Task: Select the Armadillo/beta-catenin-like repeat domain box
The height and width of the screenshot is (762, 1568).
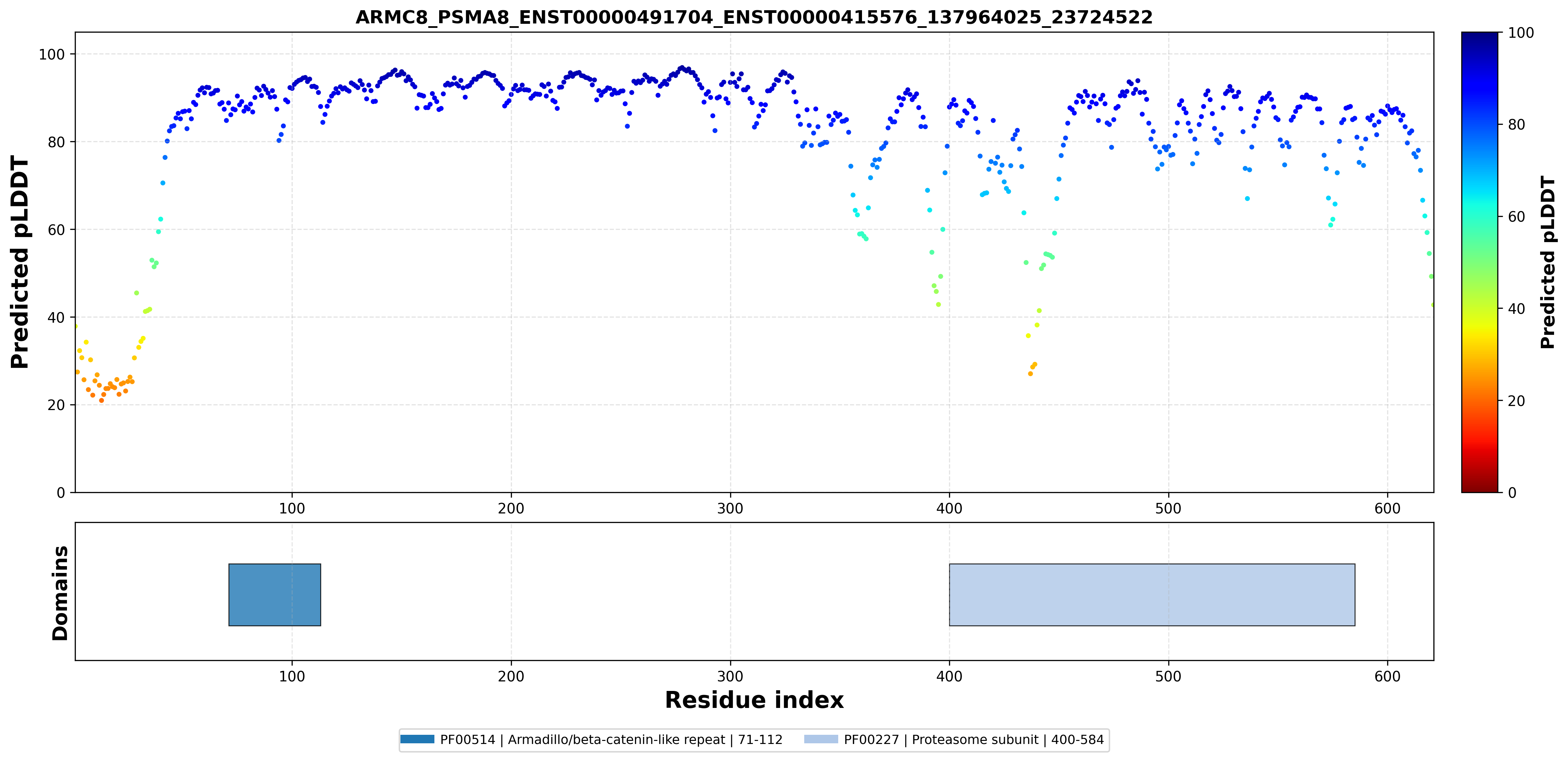Action: (275, 594)
